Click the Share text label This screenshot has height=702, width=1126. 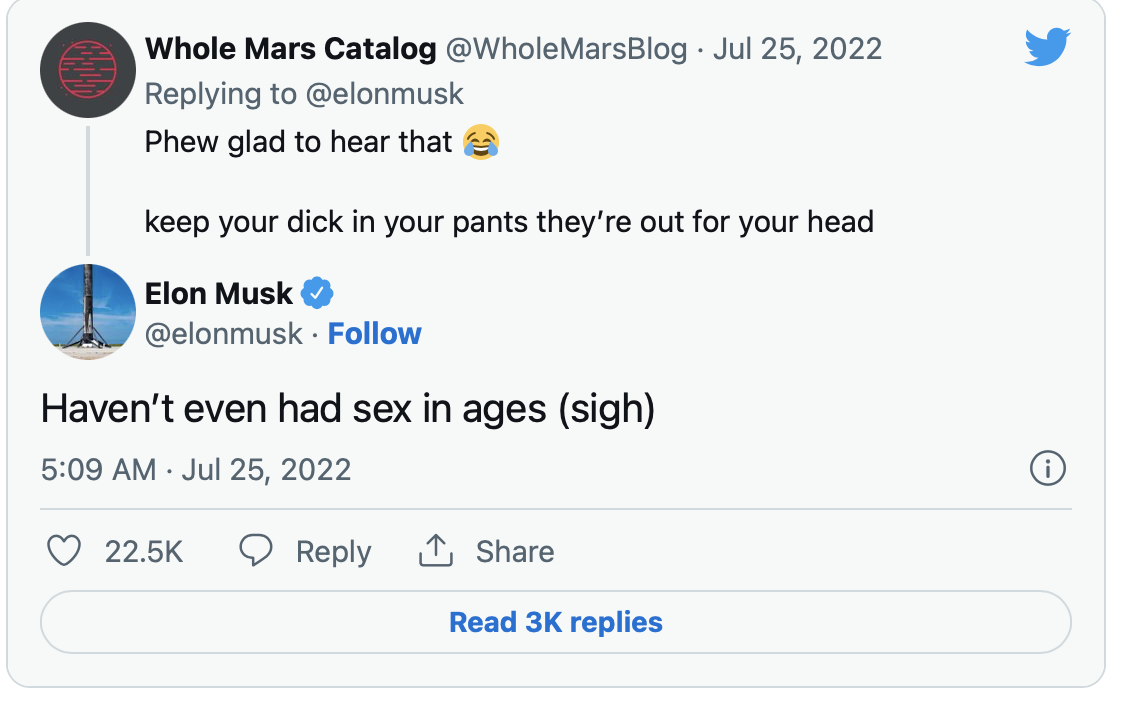[514, 551]
